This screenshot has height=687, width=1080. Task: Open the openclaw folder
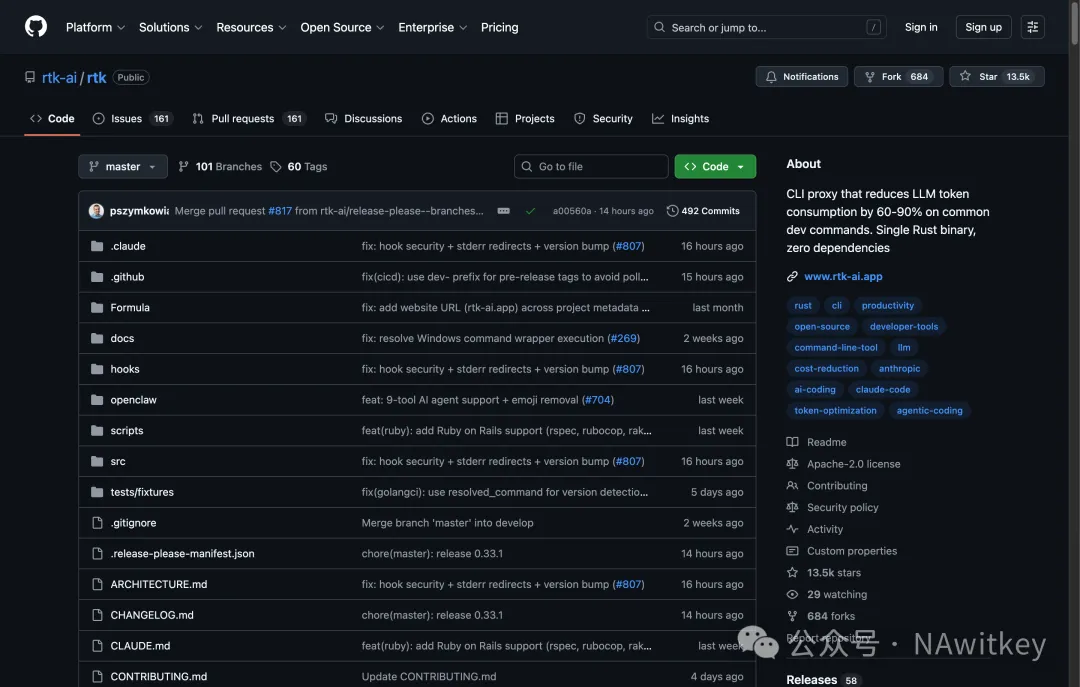click(x=134, y=400)
